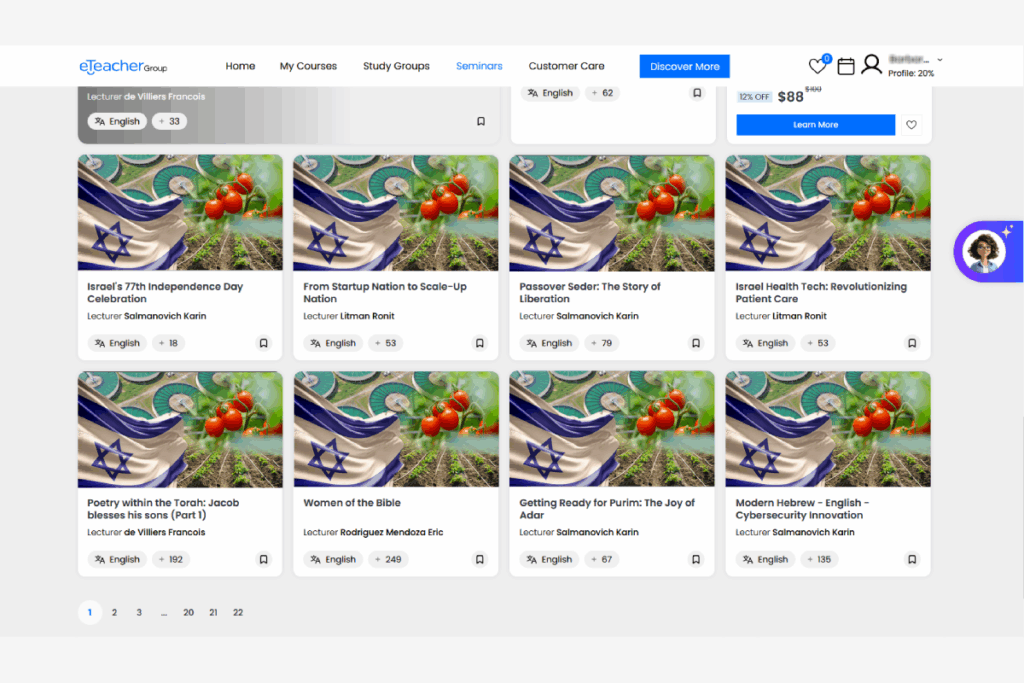Click English tag on Modern Hebrew card
The height and width of the screenshot is (683, 1024).
point(765,559)
